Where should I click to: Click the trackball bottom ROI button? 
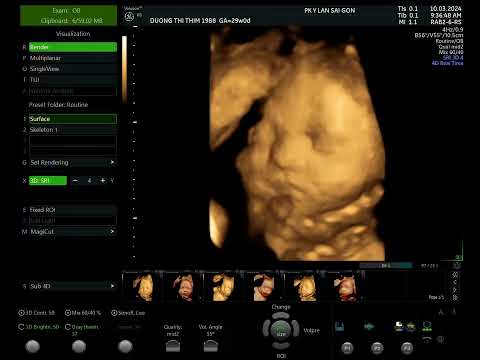click(x=281, y=345)
